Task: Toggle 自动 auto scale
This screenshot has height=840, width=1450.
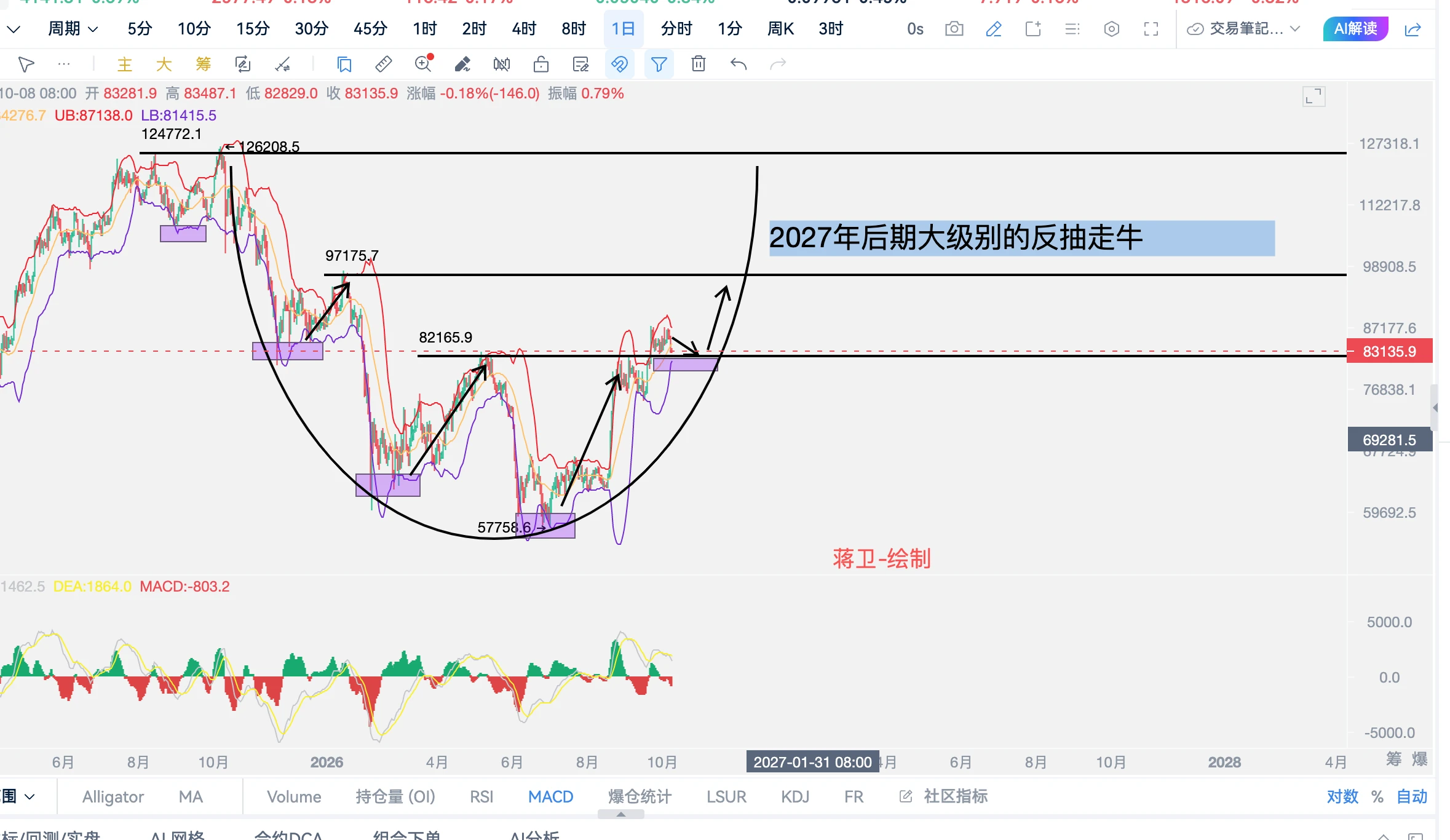Action: coord(1412,796)
